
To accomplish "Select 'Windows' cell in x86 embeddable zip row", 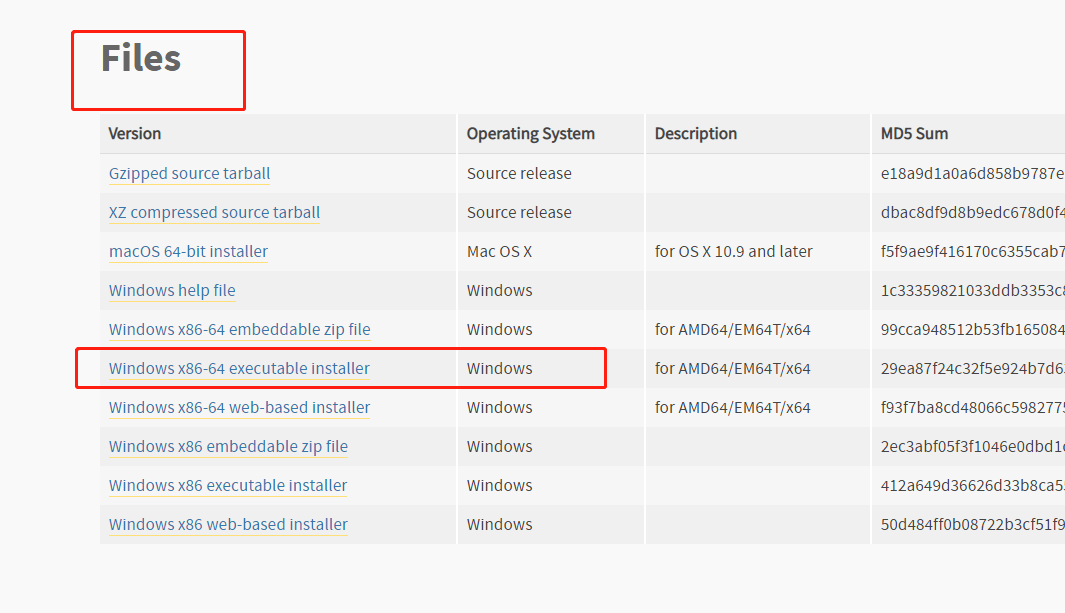I will pyautogui.click(x=499, y=446).
